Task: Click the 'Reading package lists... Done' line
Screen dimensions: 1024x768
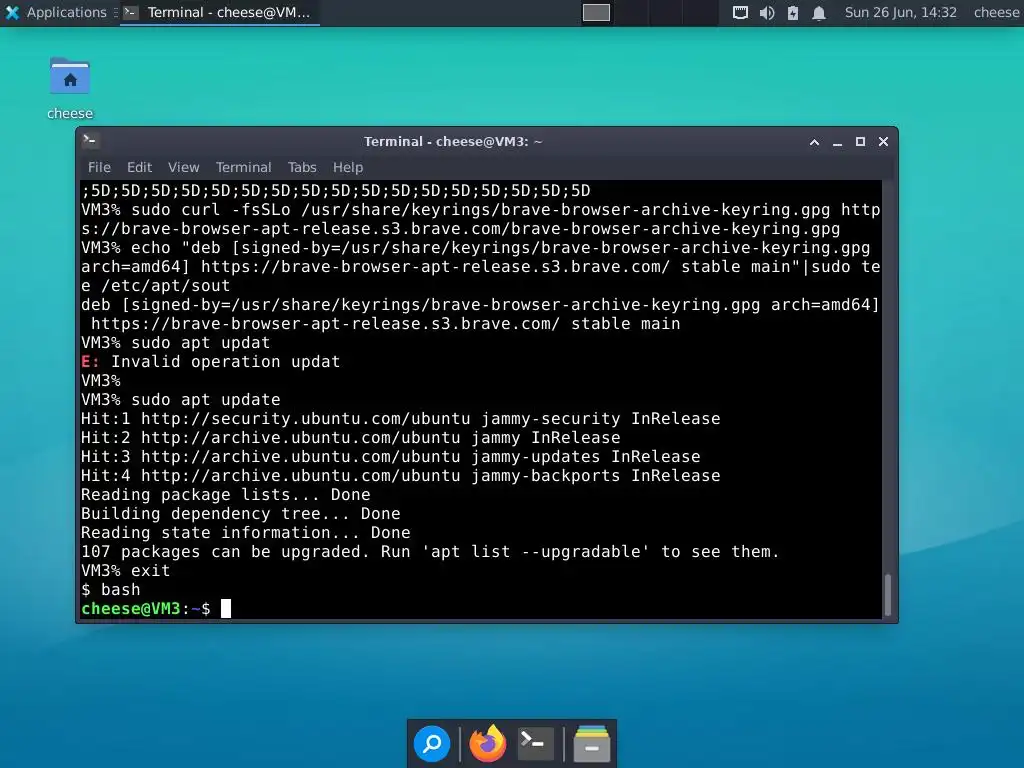Action: point(225,495)
